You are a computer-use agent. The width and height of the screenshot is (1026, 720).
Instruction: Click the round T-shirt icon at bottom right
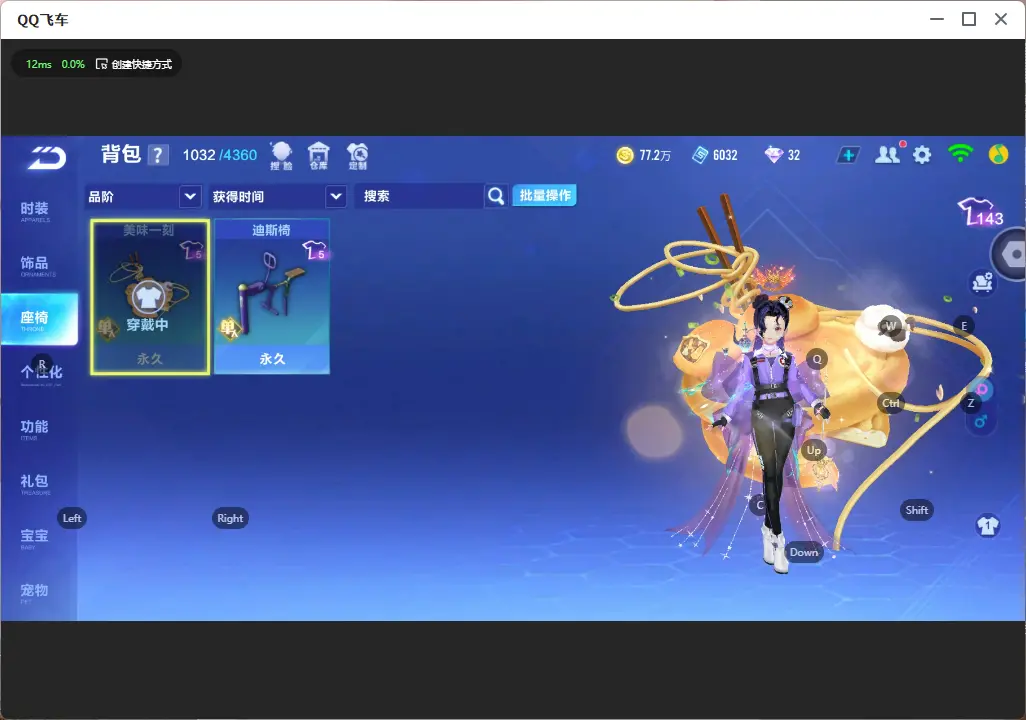[987, 526]
